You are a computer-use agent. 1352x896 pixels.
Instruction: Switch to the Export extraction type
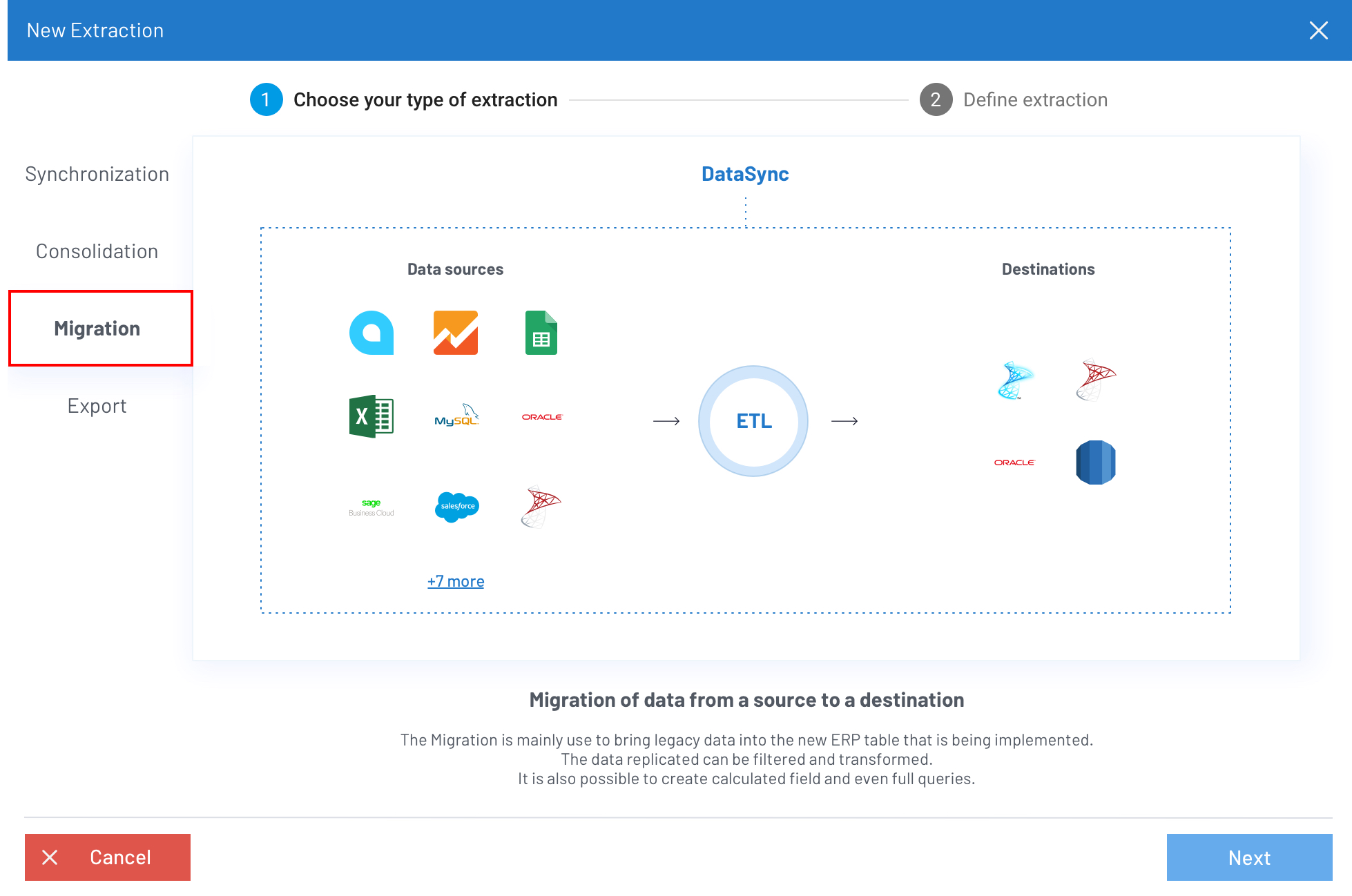coord(97,406)
